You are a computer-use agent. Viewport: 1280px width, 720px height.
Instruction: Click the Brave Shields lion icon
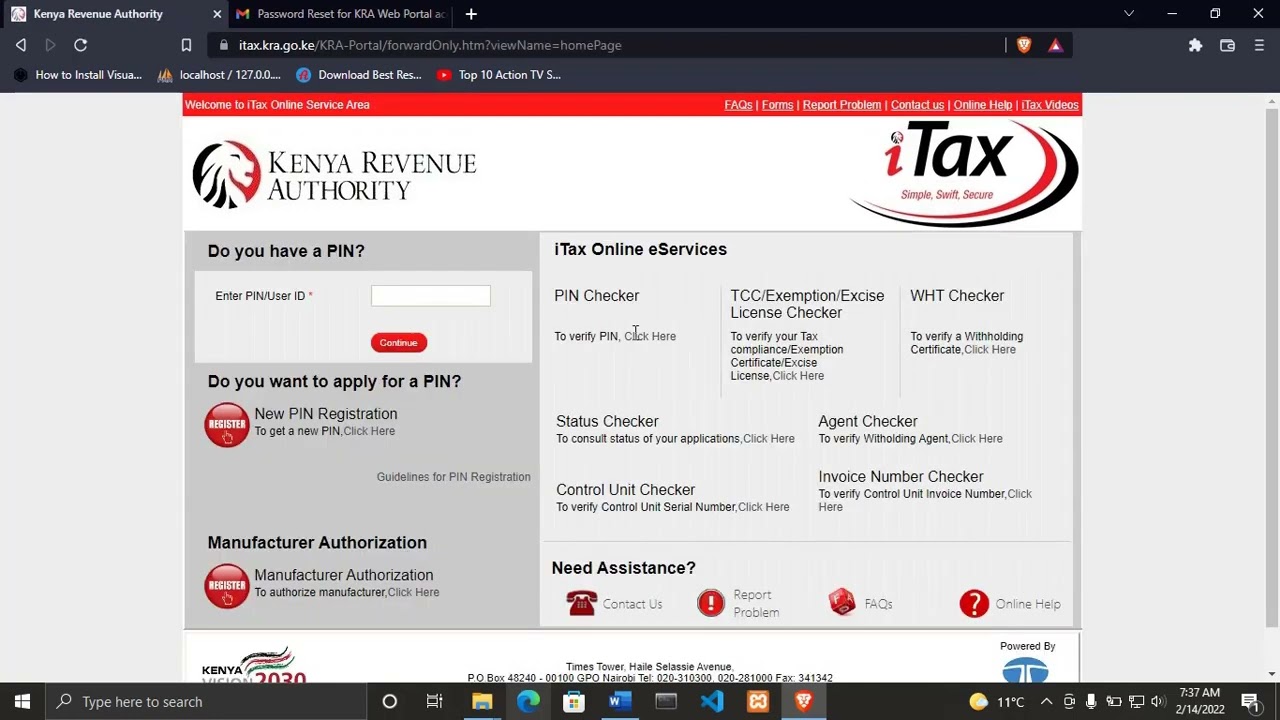pyautogui.click(x=1024, y=45)
